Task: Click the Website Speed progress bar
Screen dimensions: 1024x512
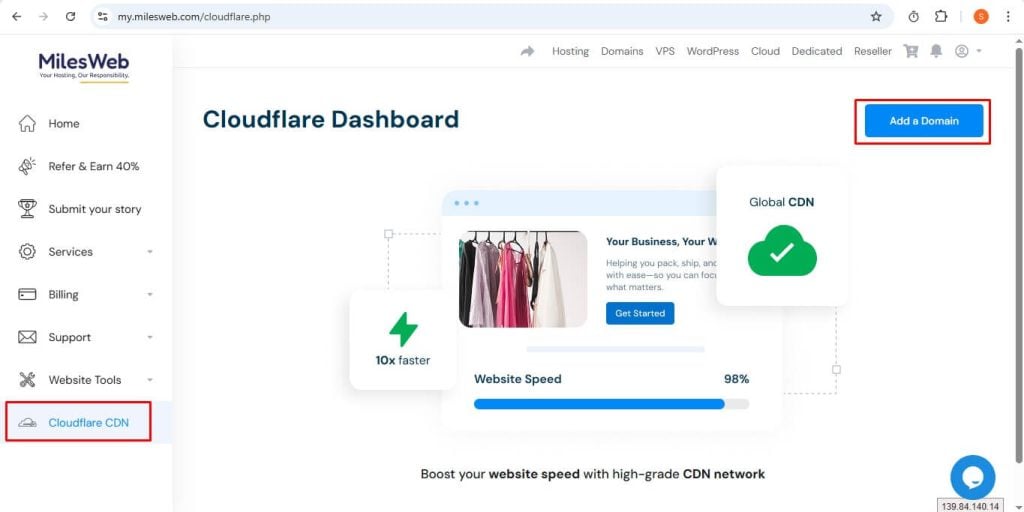Action: point(611,404)
